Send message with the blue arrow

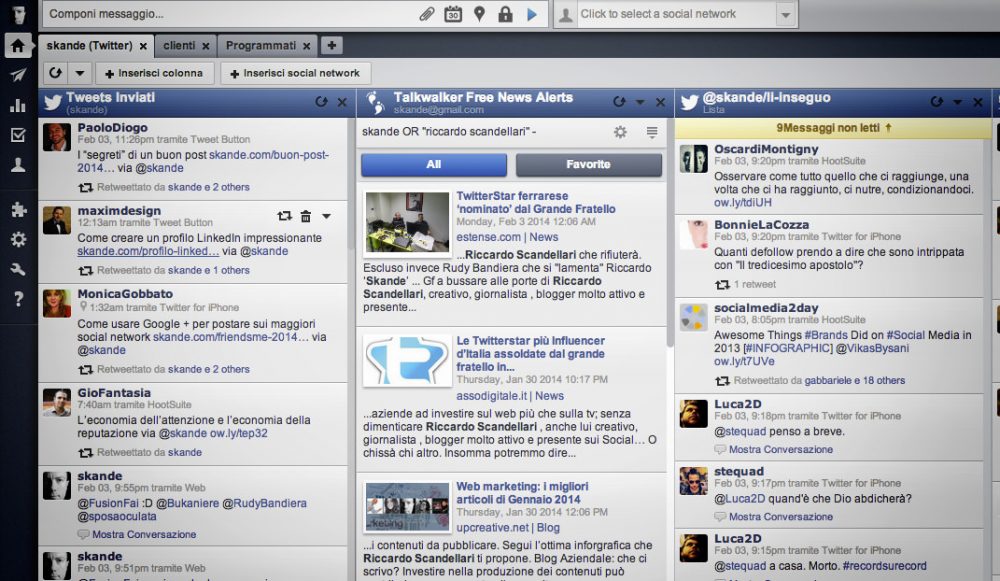532,14
